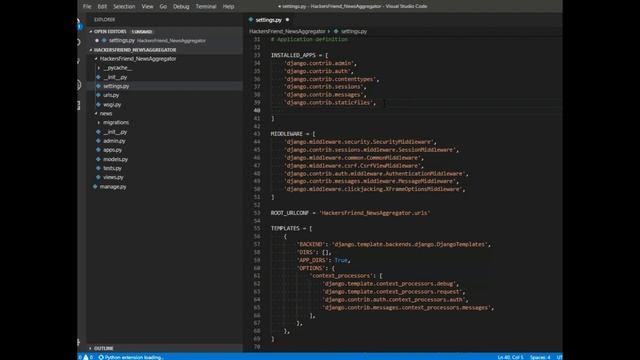640x360 pixels.
Task: Click the admin.py Python file icon
Action: (98, 141)
